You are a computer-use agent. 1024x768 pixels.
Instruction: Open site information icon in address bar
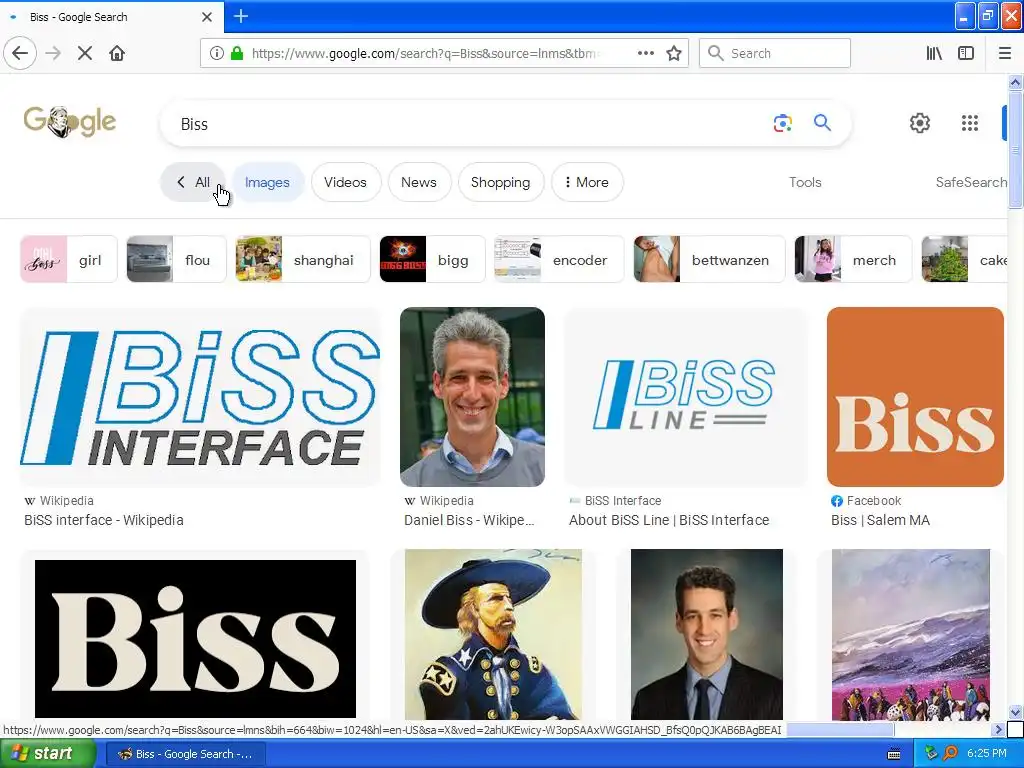click(x=217, y=53)
